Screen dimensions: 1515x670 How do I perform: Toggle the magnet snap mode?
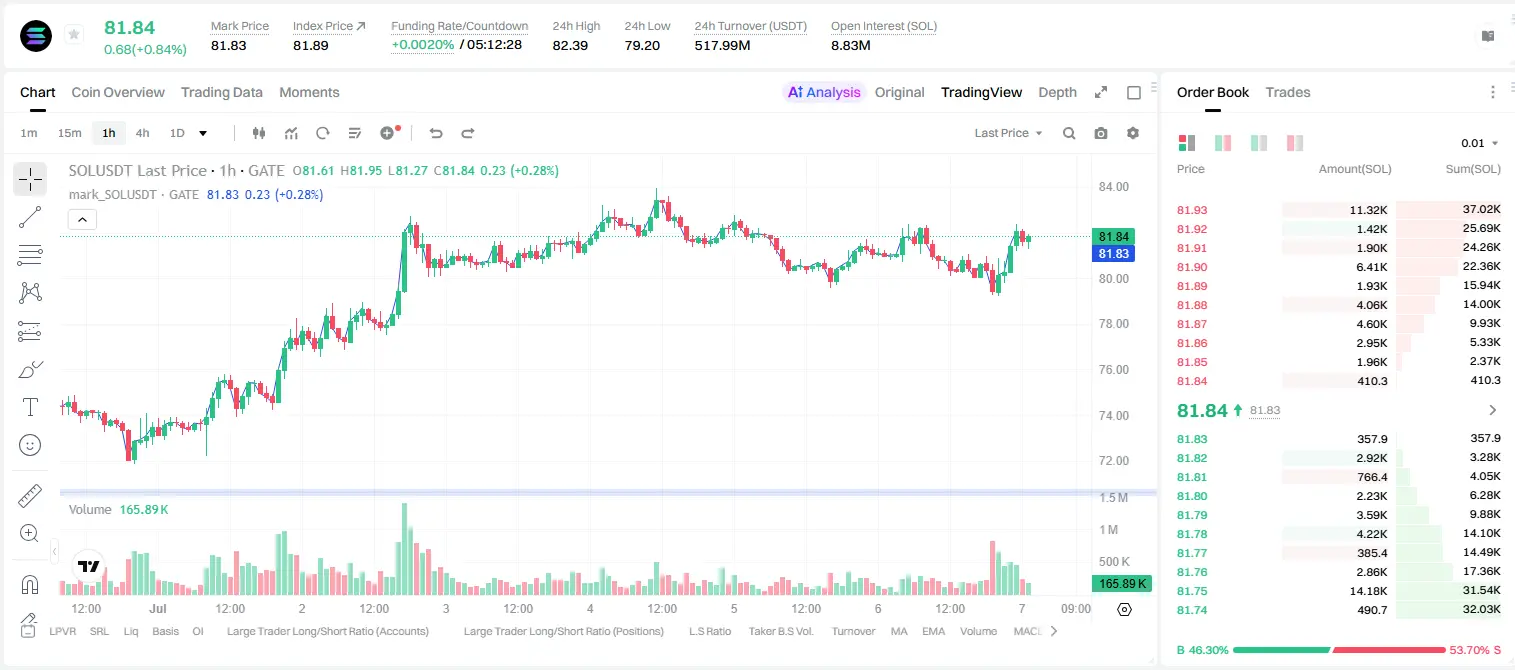[30, 584]
